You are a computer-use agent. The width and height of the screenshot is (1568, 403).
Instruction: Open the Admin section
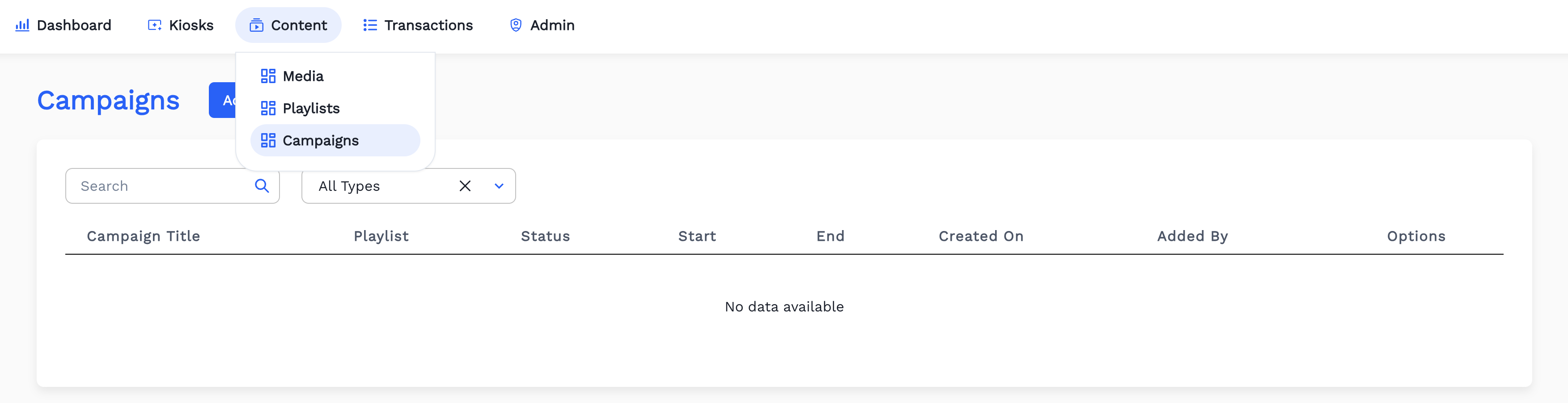551,25
